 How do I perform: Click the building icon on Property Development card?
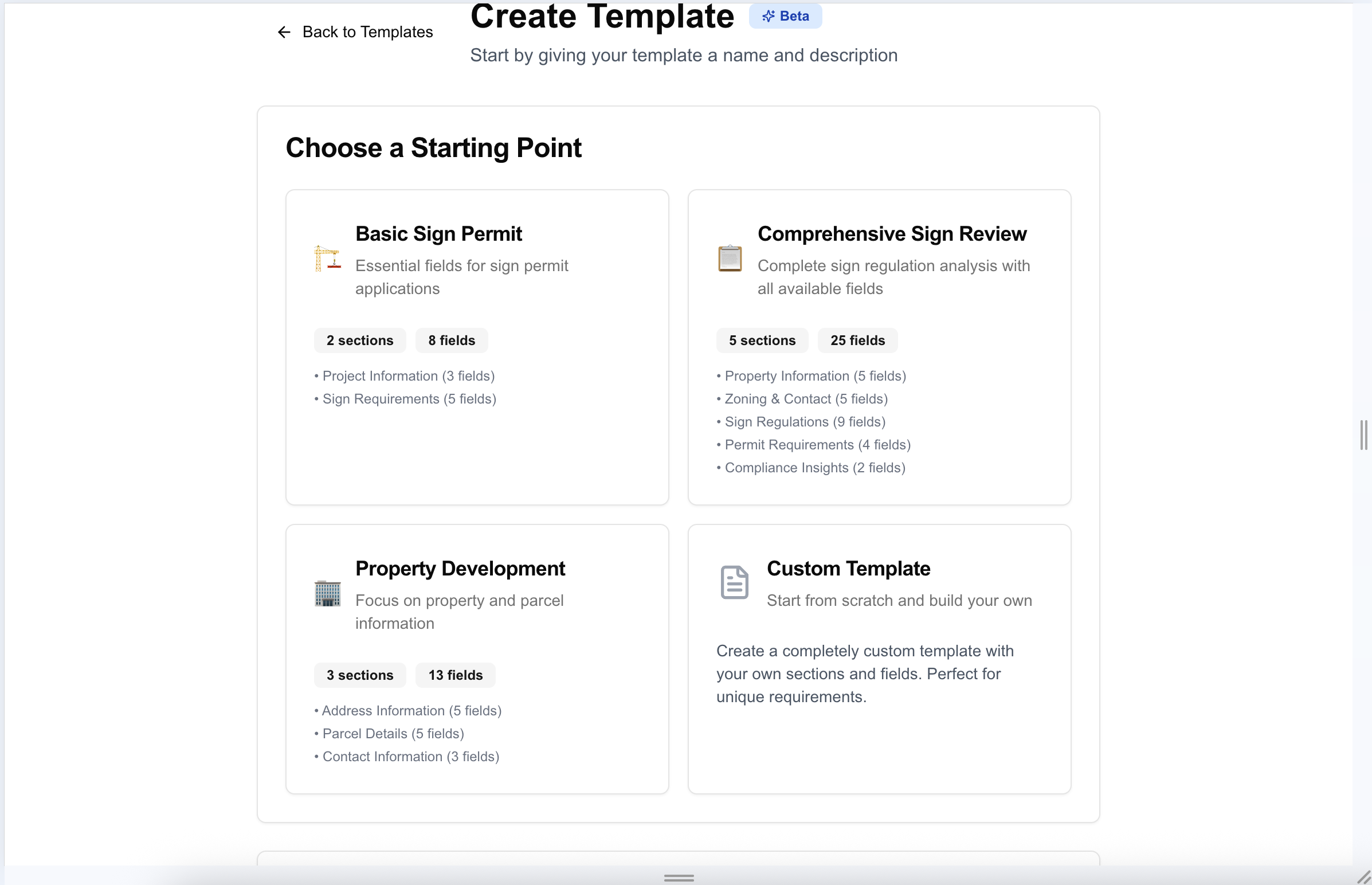tap(327, 593)
